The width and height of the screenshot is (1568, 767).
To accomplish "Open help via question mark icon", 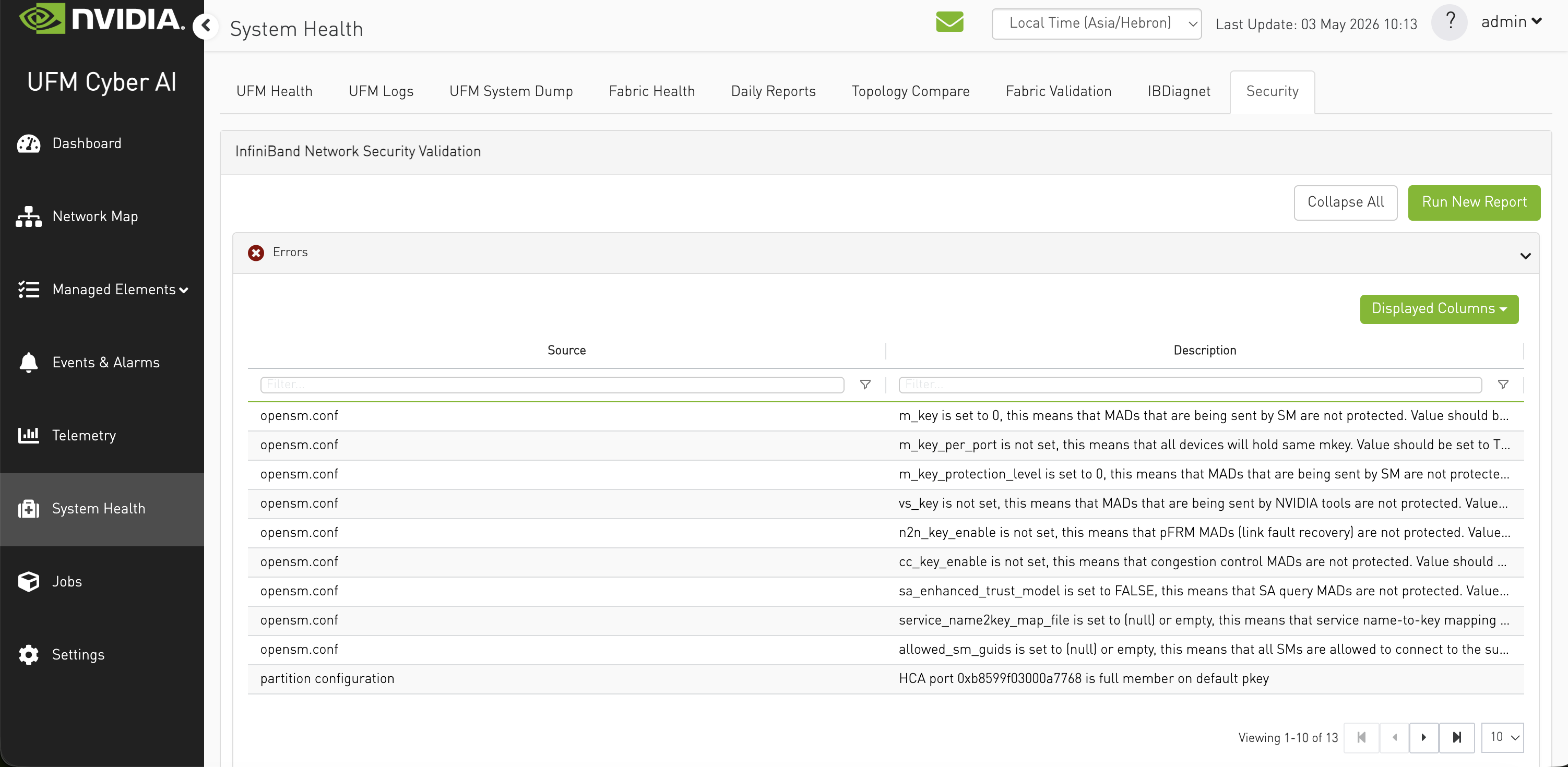I will (x=1450, y=22).
